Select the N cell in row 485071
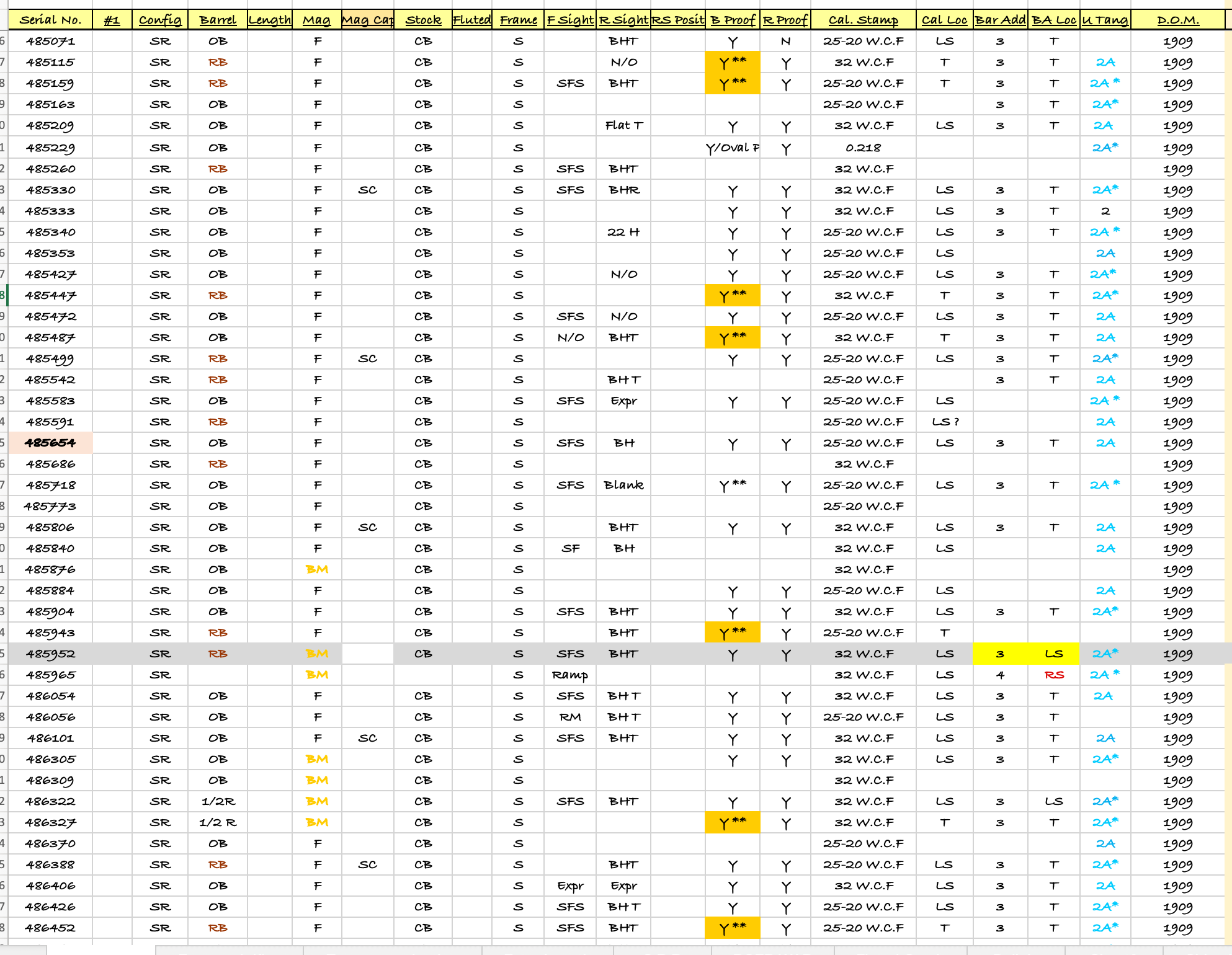 coord(786,42)
